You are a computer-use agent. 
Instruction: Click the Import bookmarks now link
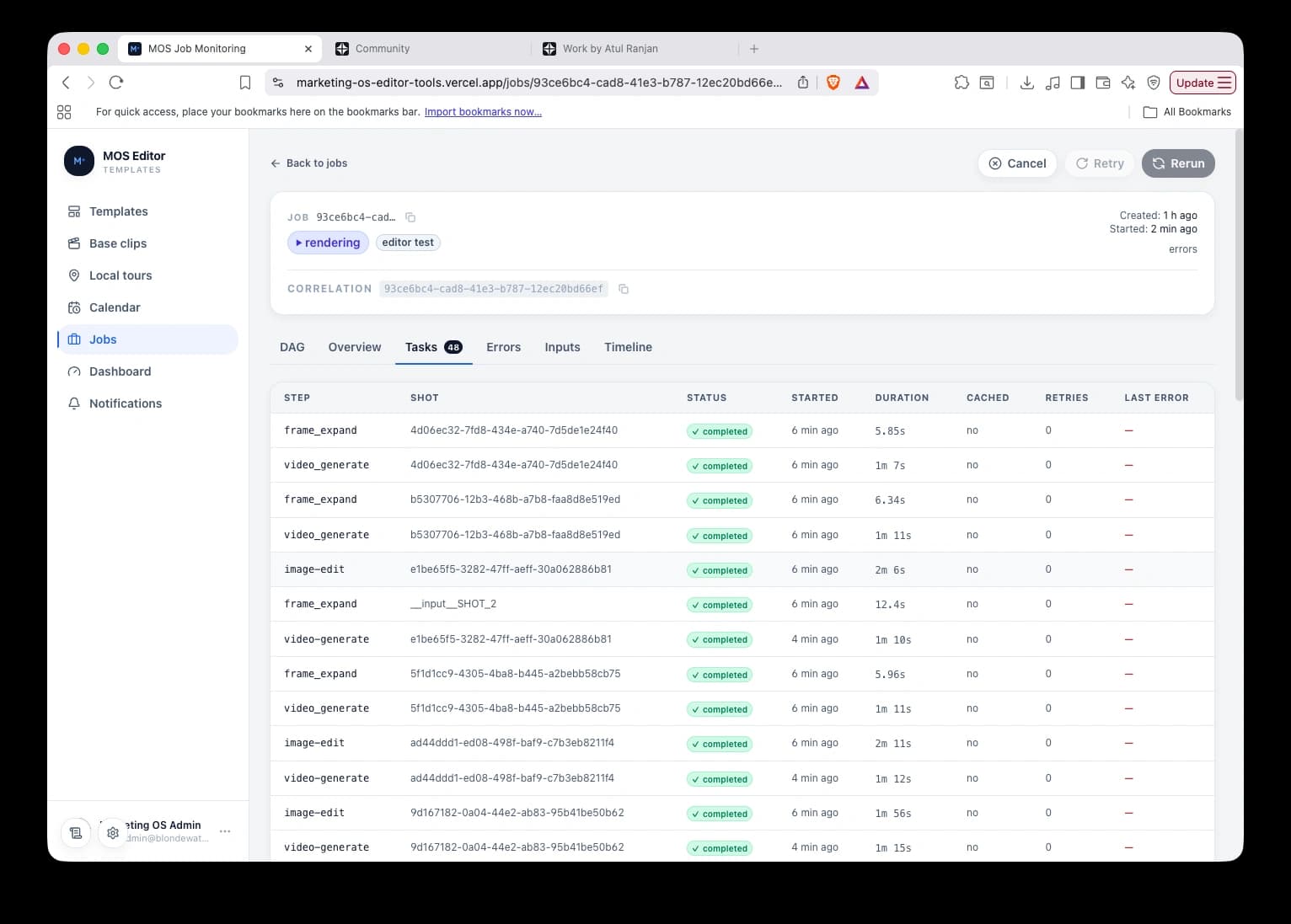point(483,112)
